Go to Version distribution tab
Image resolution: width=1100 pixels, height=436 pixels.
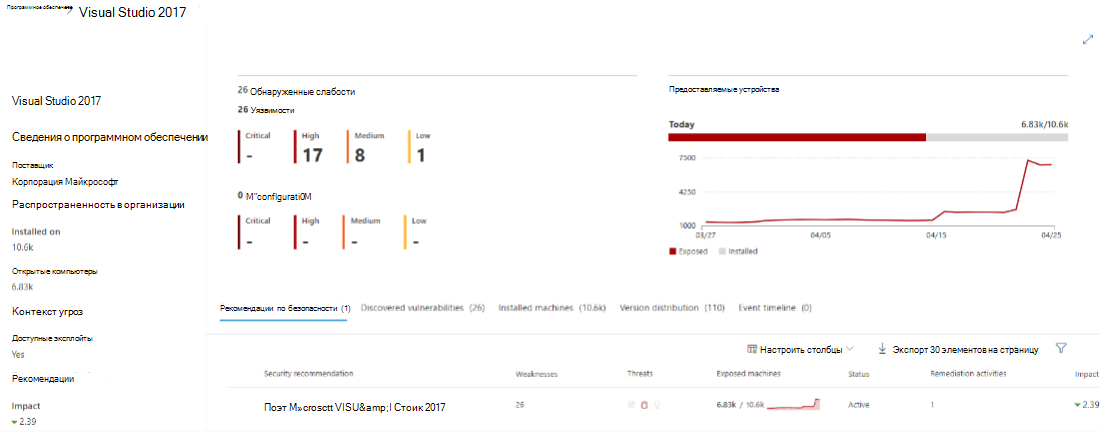tap(672, 308)
